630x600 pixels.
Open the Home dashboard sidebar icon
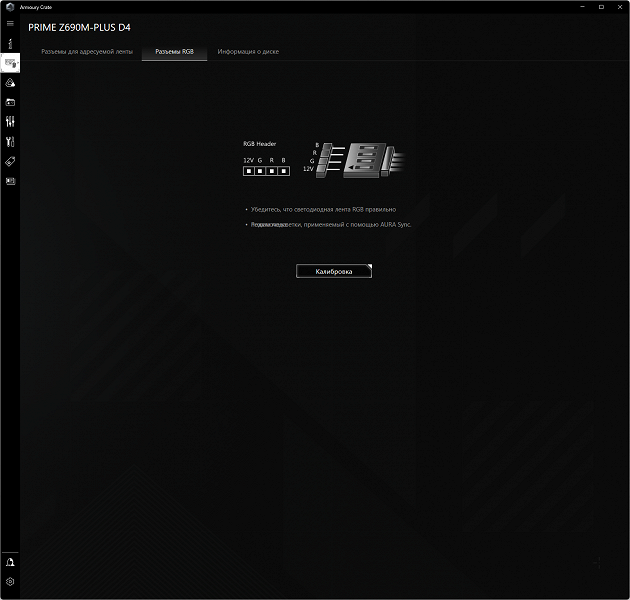point(10,43)
